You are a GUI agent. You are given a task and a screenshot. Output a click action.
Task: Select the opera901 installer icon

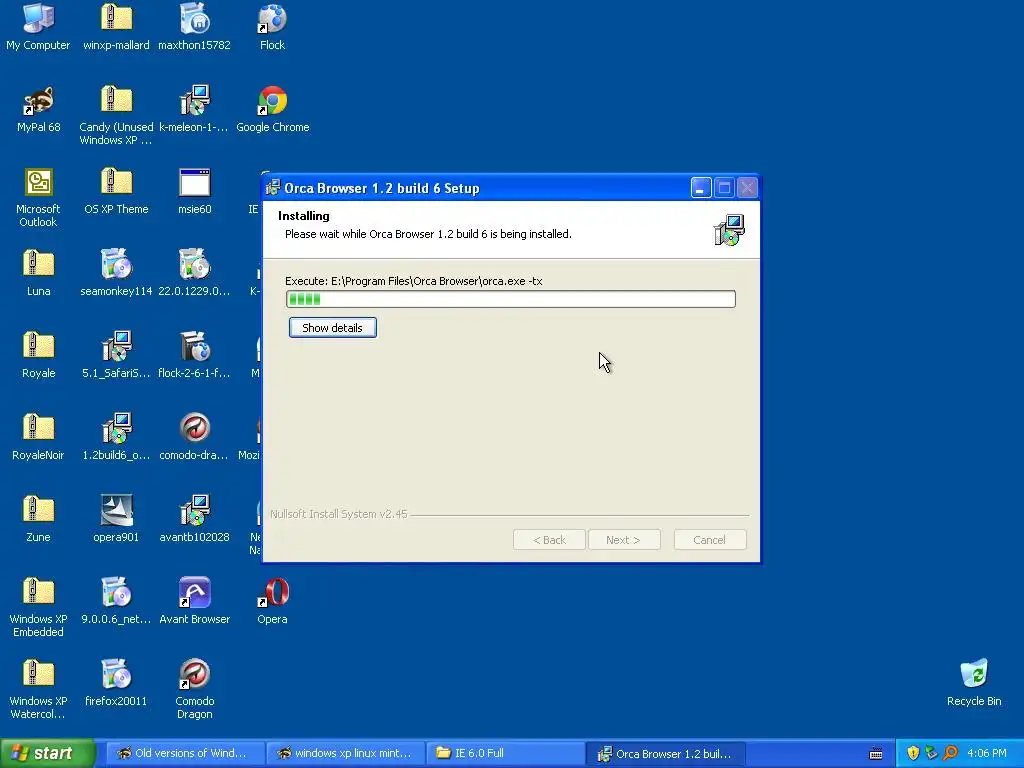[116, 511]
